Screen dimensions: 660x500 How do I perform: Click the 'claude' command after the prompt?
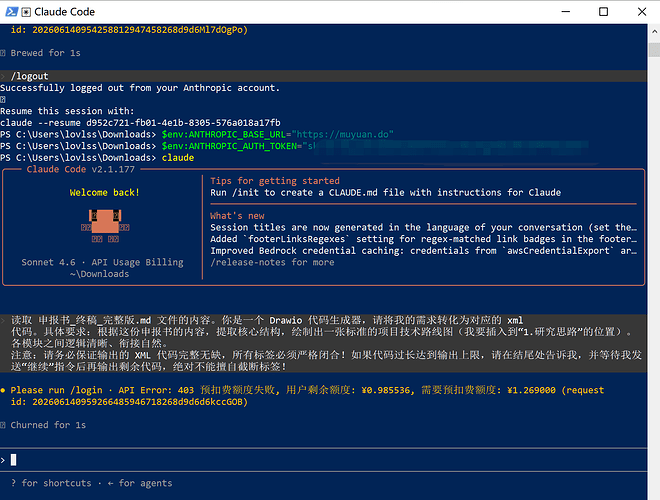(x=178, y=158)
